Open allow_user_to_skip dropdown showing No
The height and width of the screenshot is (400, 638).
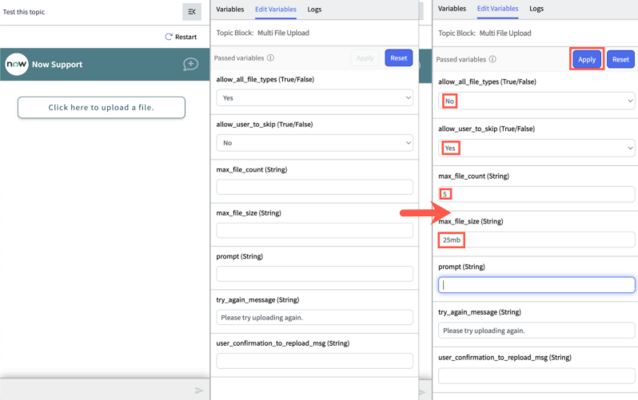click(315, 143)
